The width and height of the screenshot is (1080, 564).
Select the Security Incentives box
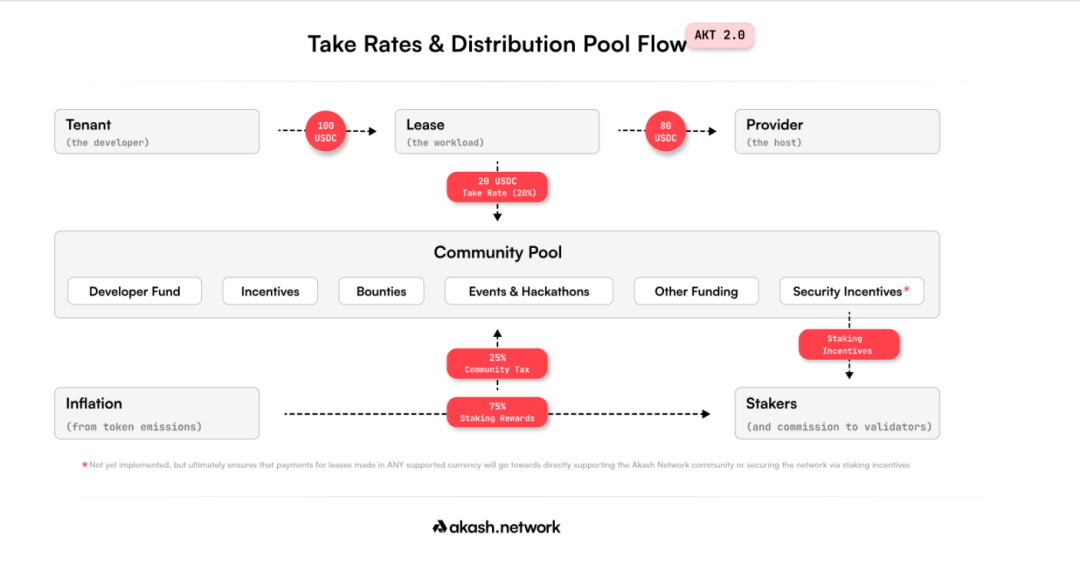[846, 291]
